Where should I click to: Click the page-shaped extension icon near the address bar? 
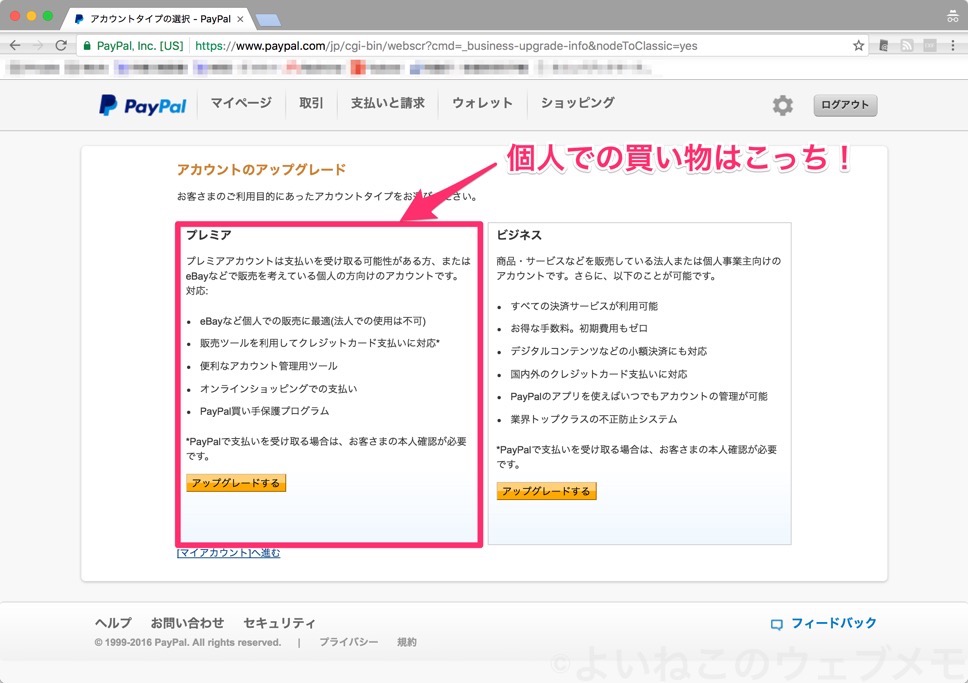(884, 45)
